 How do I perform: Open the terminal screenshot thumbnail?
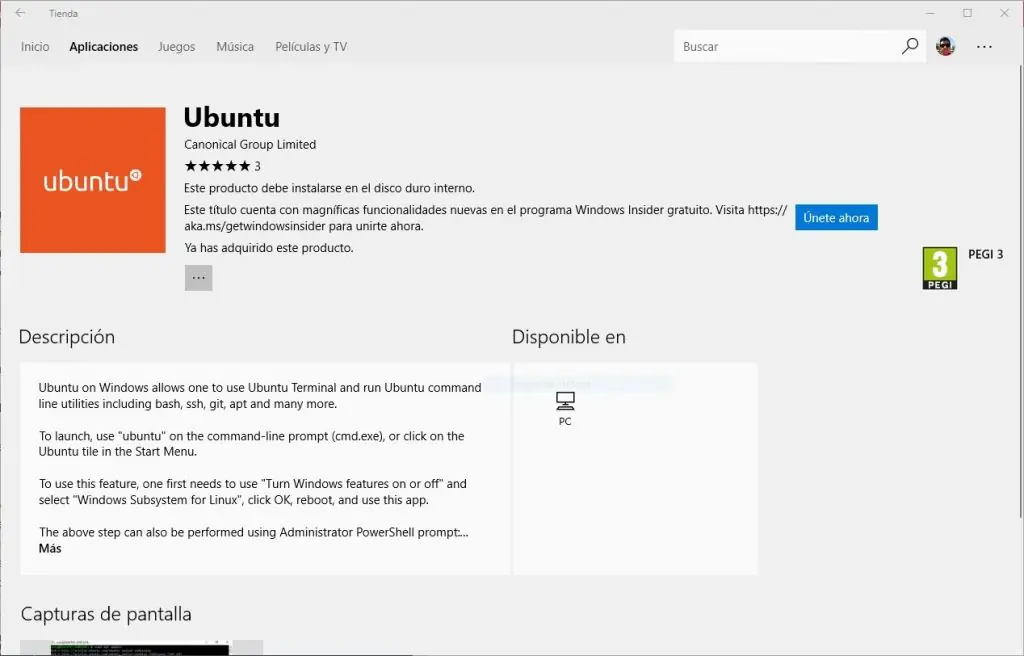point(141,648)
